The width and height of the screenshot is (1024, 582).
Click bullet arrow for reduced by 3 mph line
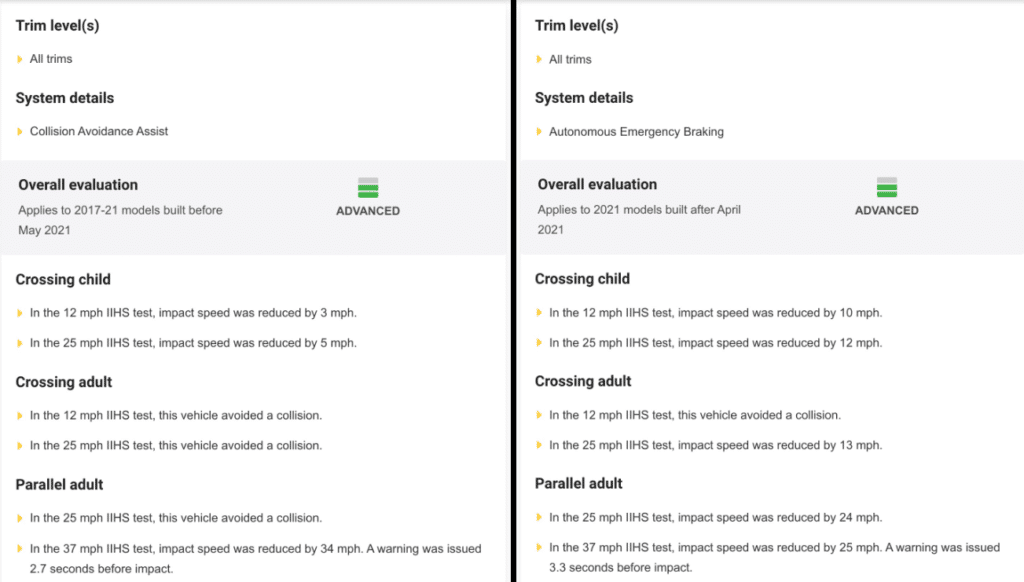[x=20, y=313]
